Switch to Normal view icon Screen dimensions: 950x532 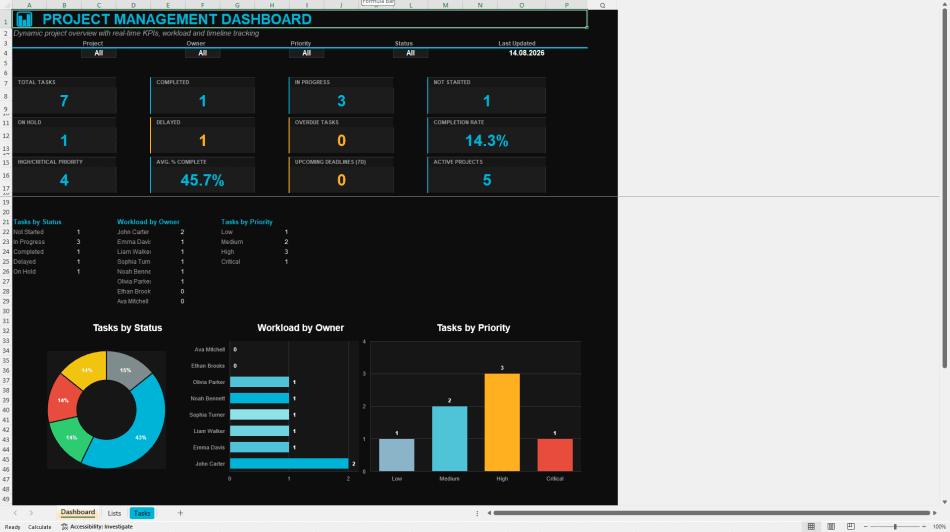pyautogui.click(x=811, y=527)
